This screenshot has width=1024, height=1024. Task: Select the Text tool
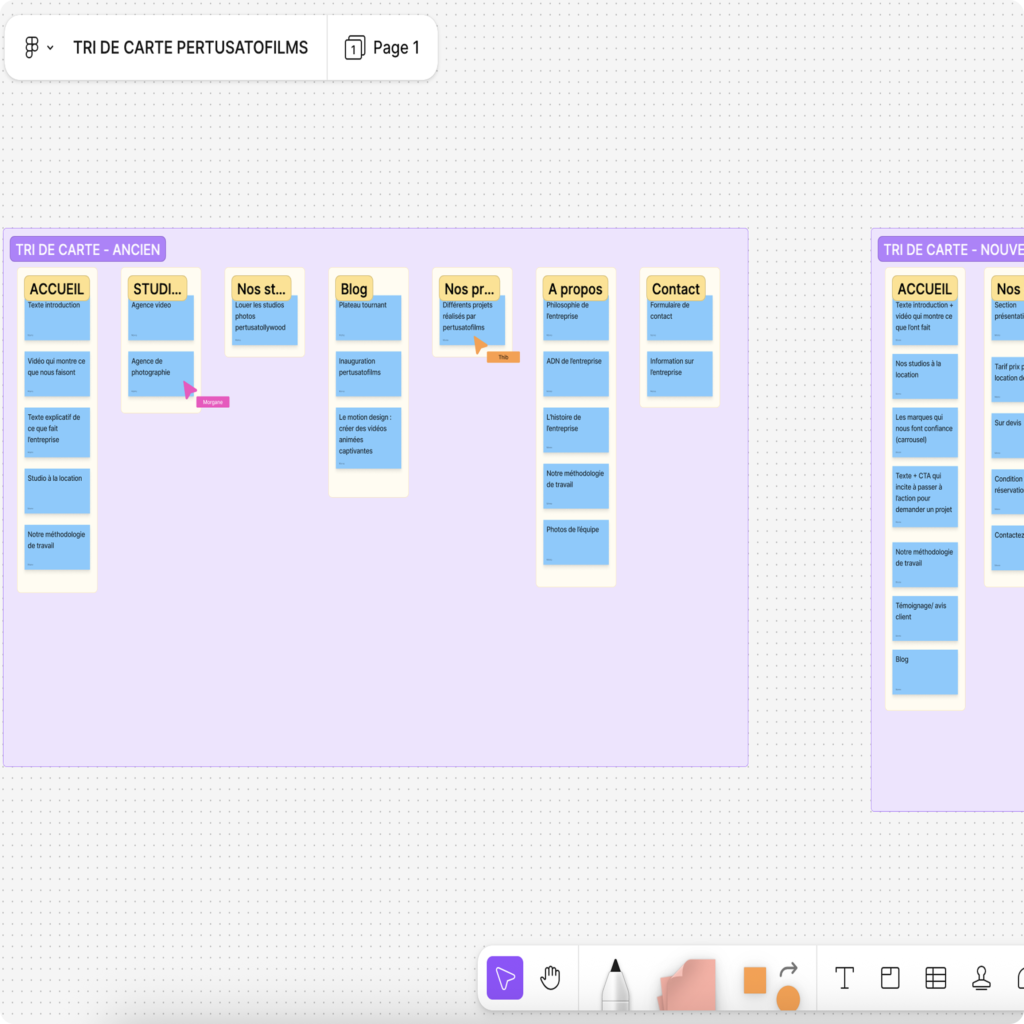[844, 978]
